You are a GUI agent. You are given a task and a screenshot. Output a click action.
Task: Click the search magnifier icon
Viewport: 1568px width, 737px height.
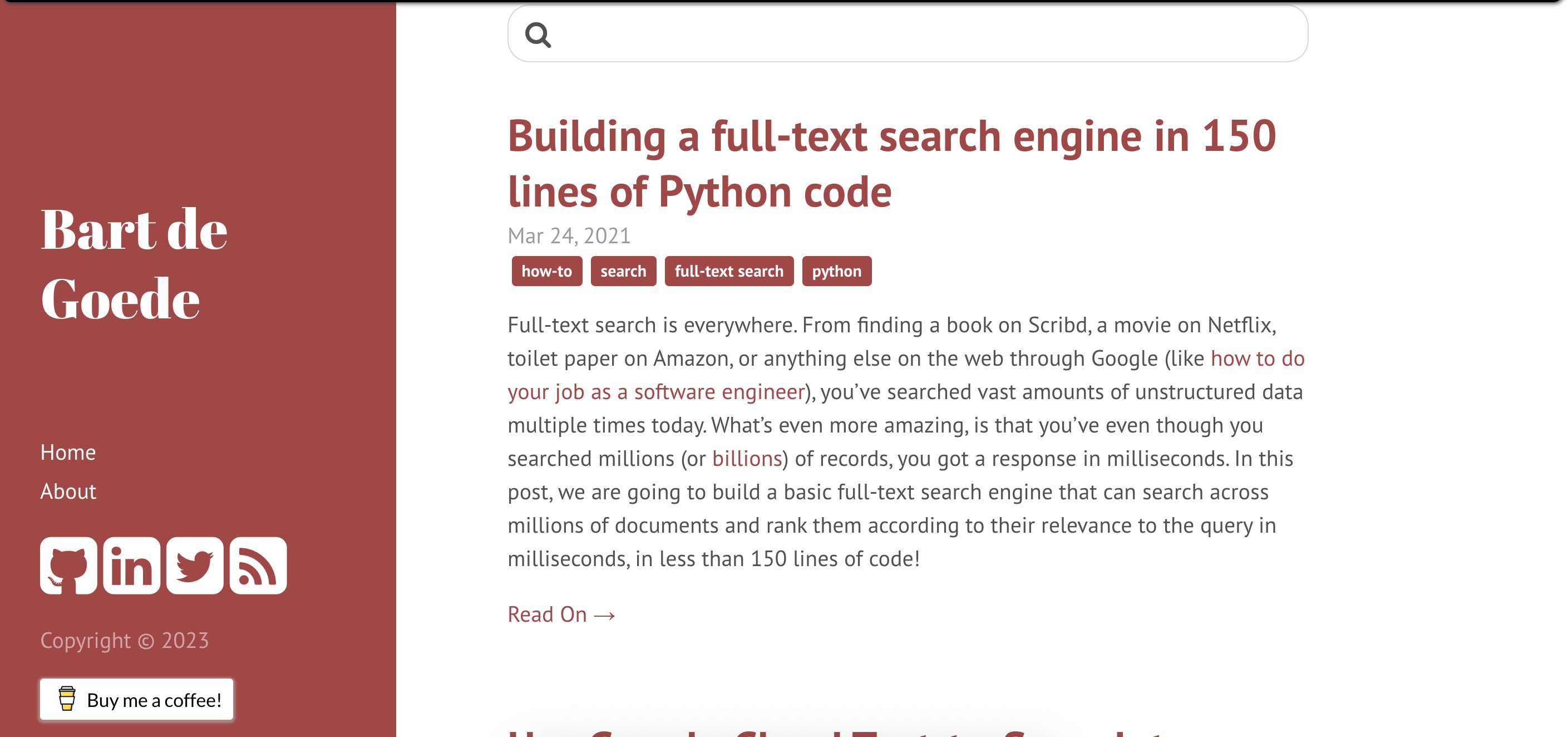(x=538, y=35)
